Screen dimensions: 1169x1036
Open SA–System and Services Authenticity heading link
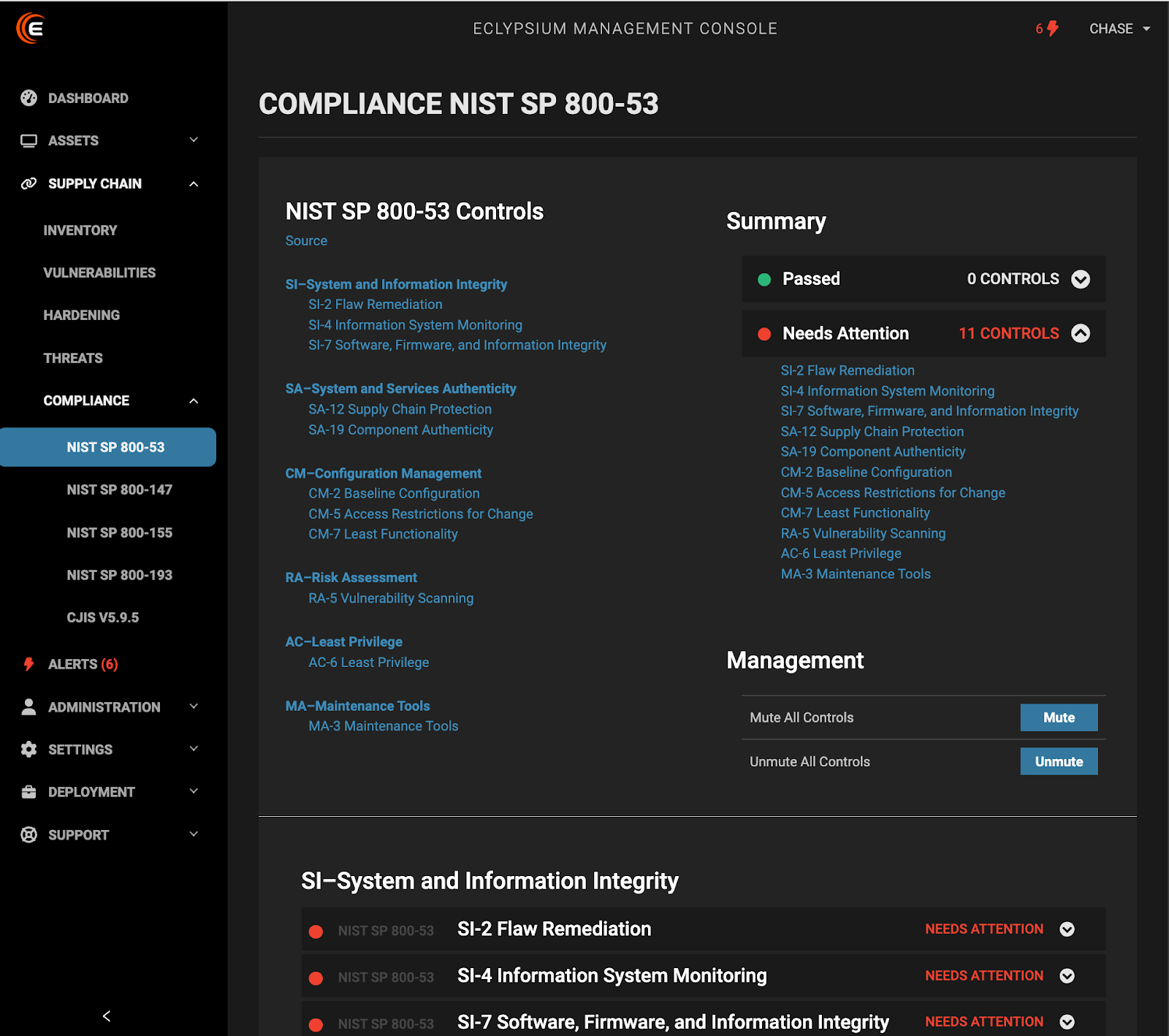400,389
